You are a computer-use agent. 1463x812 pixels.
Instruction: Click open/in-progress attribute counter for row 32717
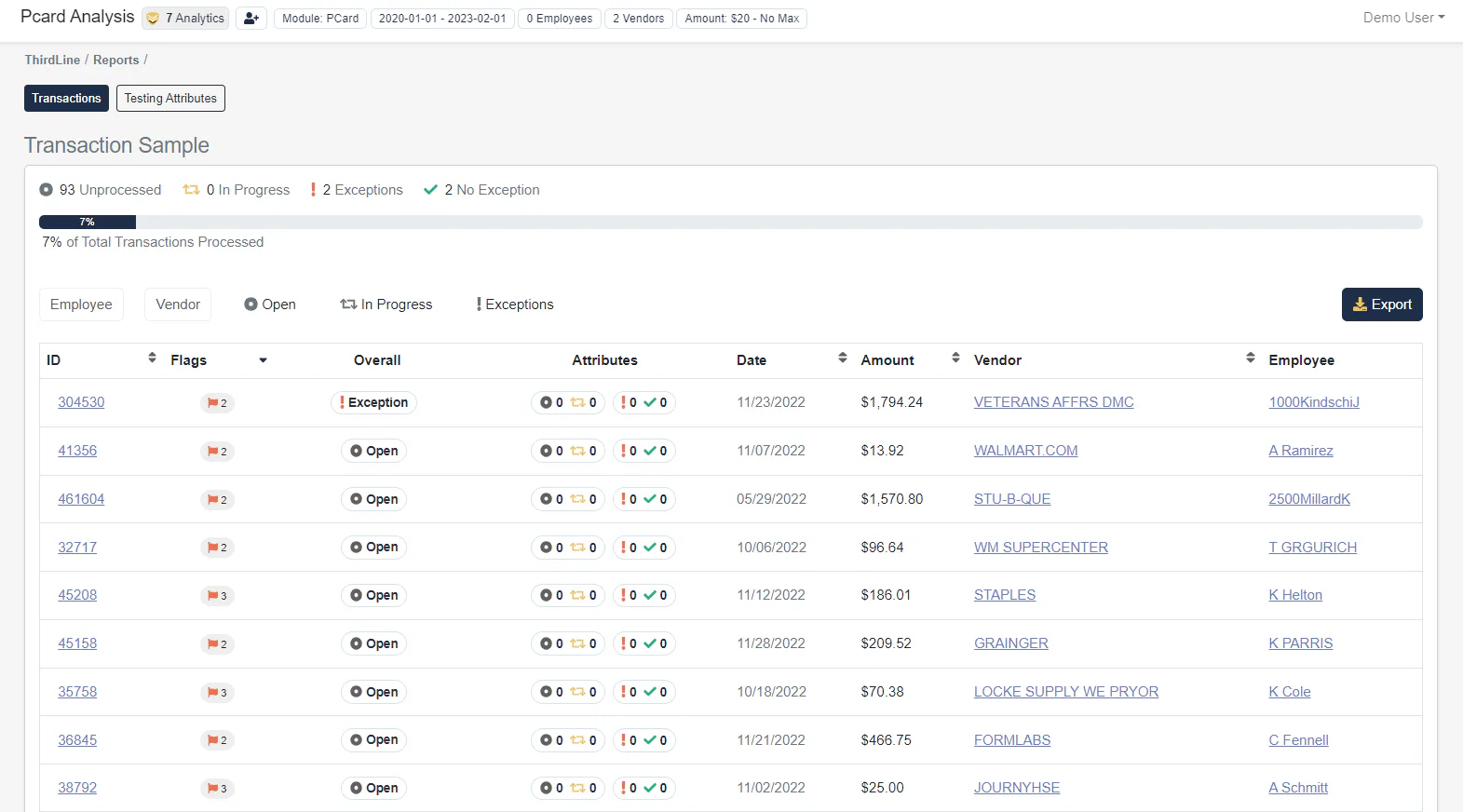(568, 548)
